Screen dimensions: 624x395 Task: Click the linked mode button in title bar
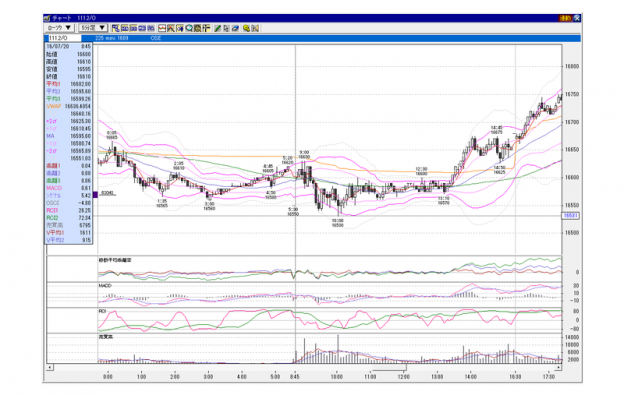[565, 18]
